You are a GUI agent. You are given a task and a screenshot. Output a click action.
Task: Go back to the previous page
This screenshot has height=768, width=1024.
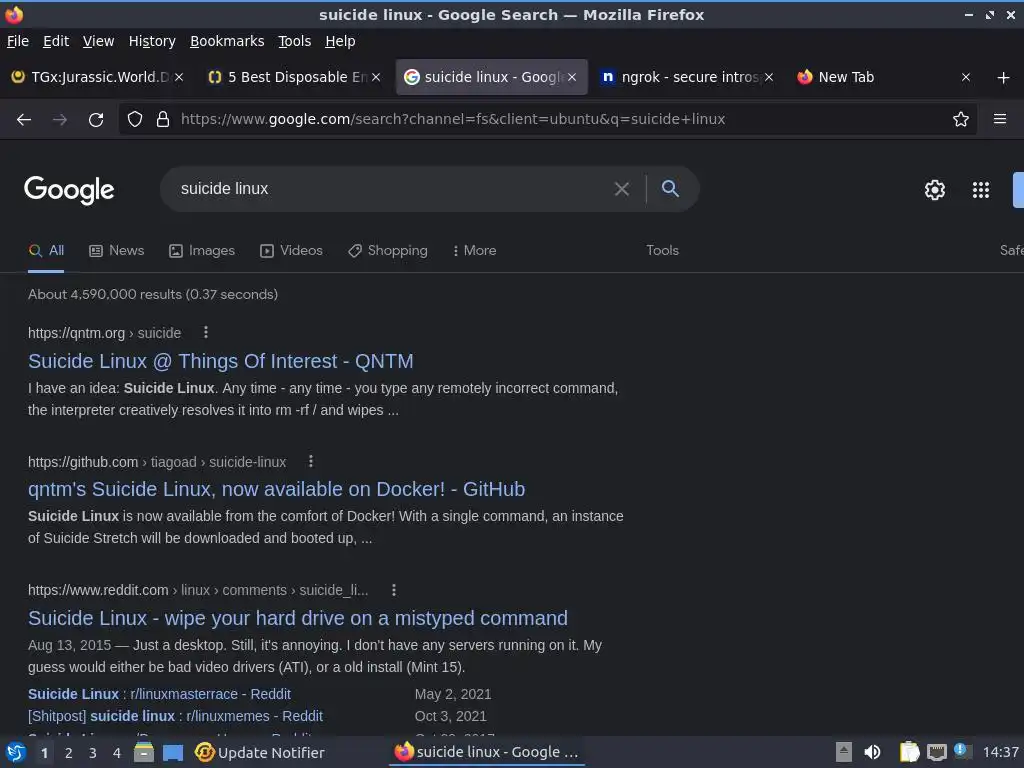pos(24,120)
